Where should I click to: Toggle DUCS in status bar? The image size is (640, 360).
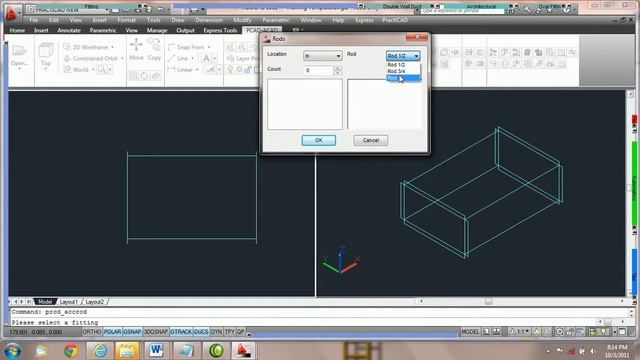pyautogui.click(x=201, y=332)
